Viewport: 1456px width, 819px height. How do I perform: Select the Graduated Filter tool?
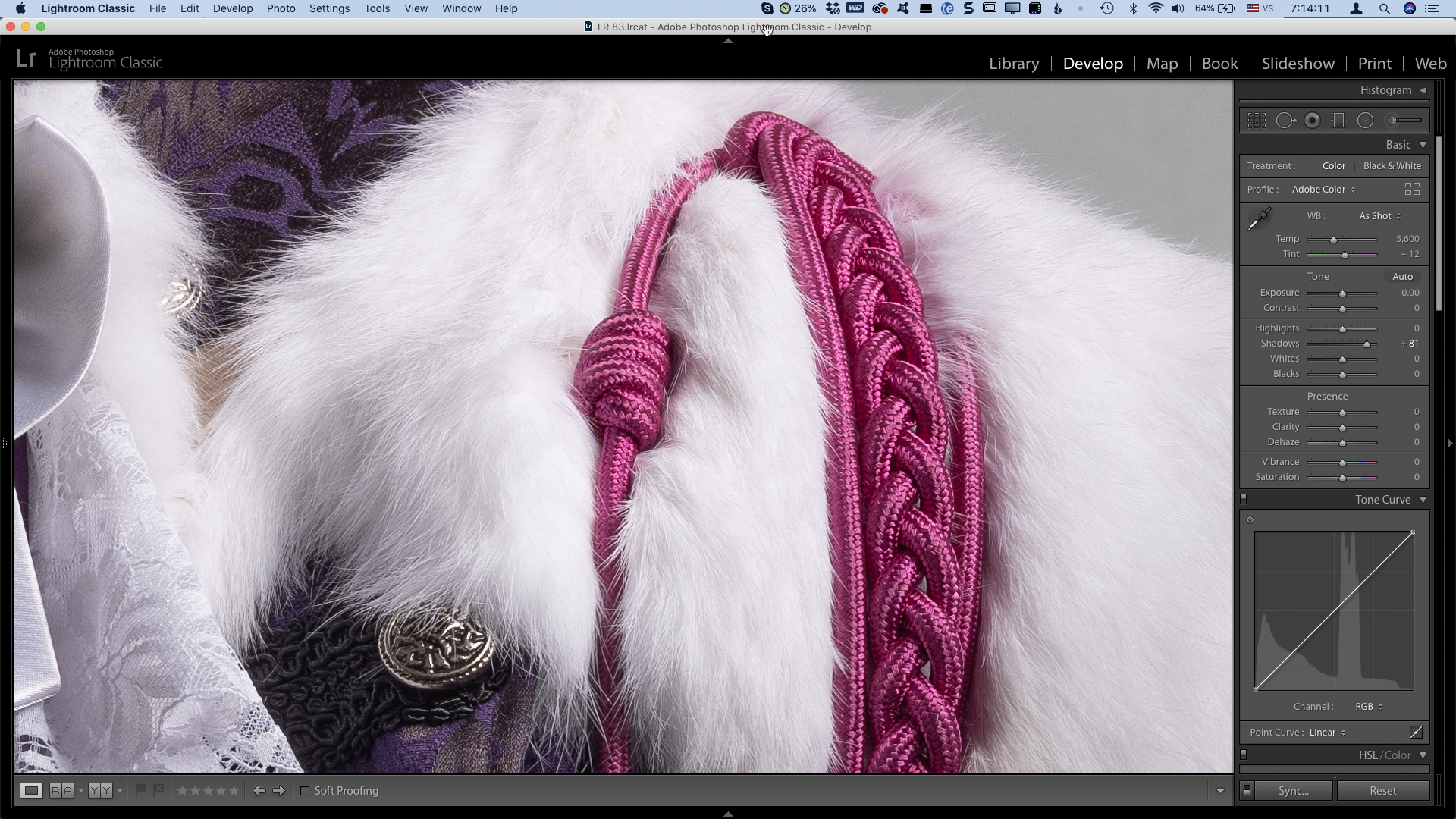[1338, 120]
